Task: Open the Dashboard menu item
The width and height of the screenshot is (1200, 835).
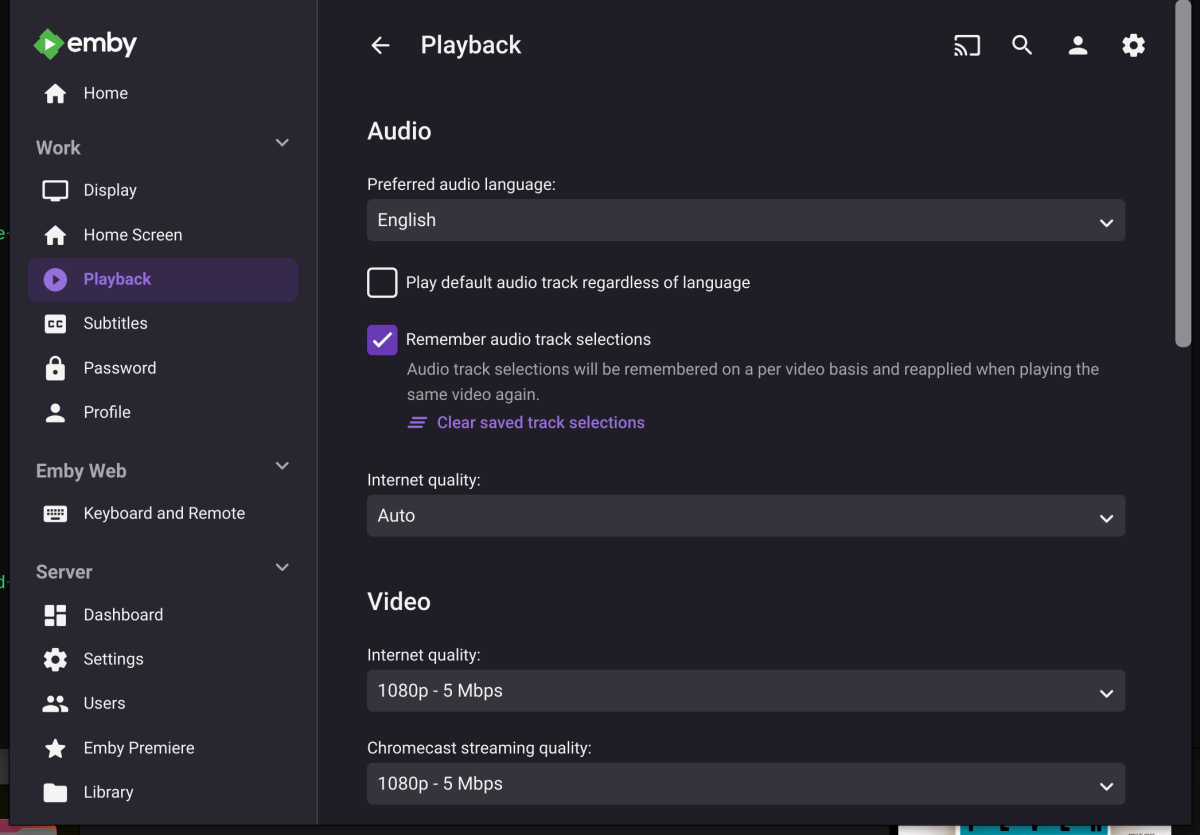Action: pos(123,615)
